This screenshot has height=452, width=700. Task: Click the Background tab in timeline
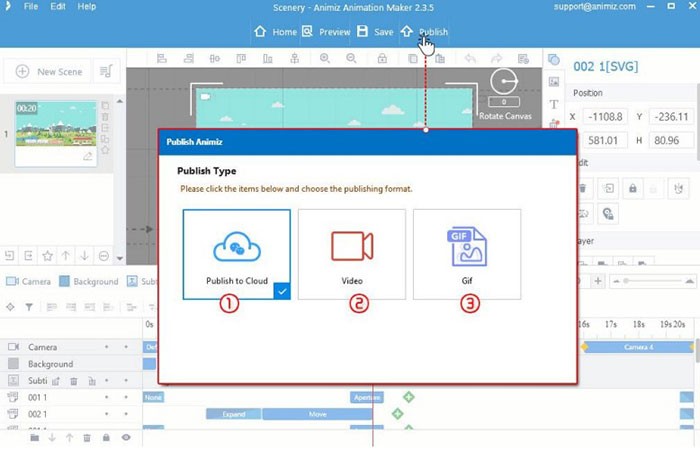(x=89, y=282)
